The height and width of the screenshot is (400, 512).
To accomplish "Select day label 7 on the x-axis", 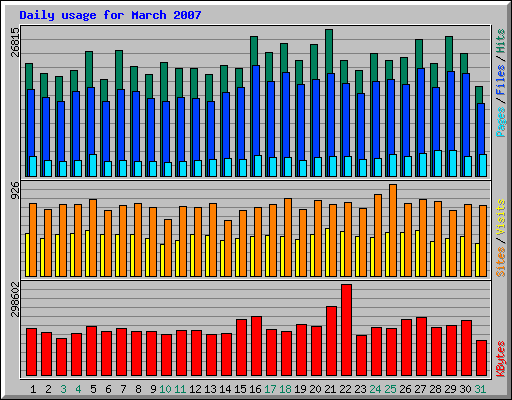I will click(123, 389).
